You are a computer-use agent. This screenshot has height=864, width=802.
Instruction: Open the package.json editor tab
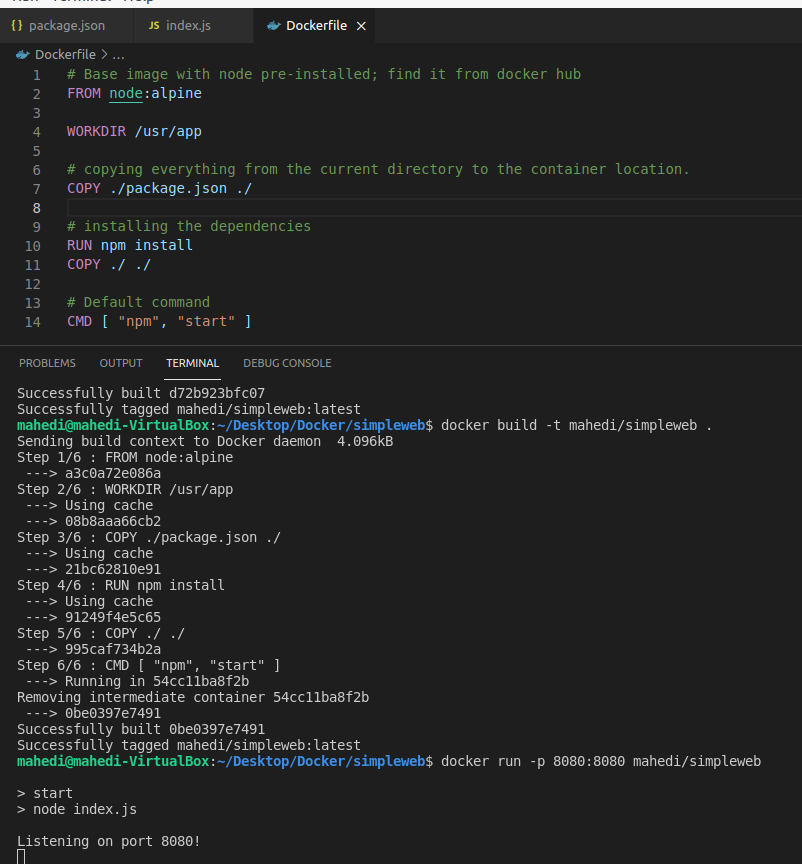click(x=66, y=25)
